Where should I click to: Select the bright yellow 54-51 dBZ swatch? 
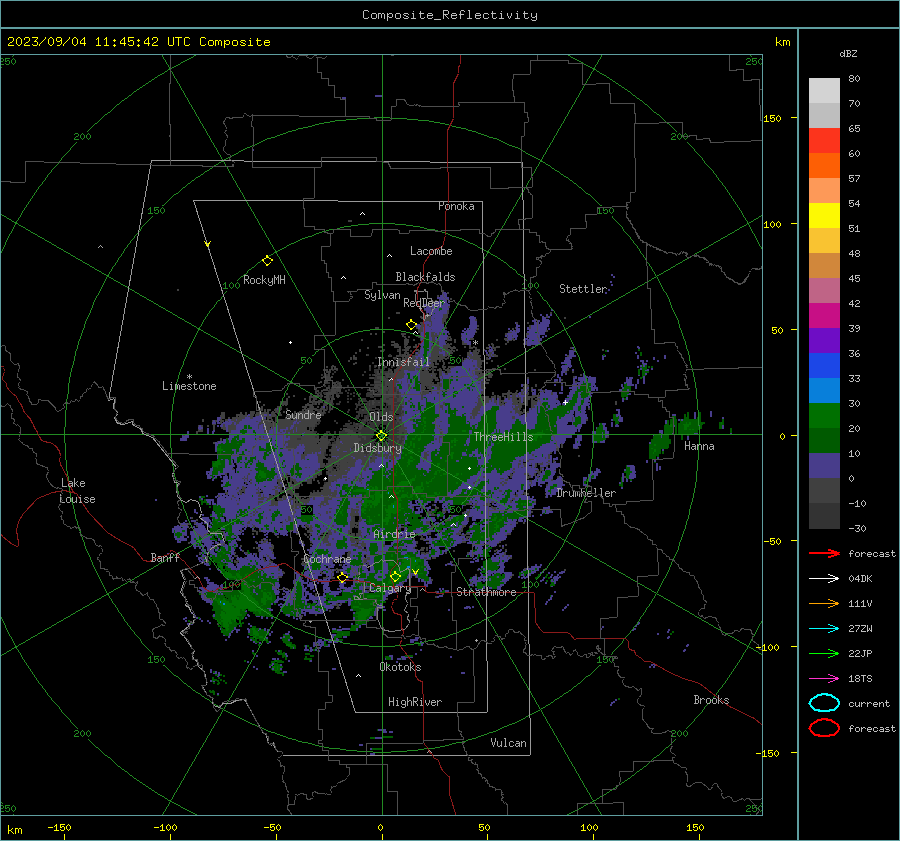point(824,216)
